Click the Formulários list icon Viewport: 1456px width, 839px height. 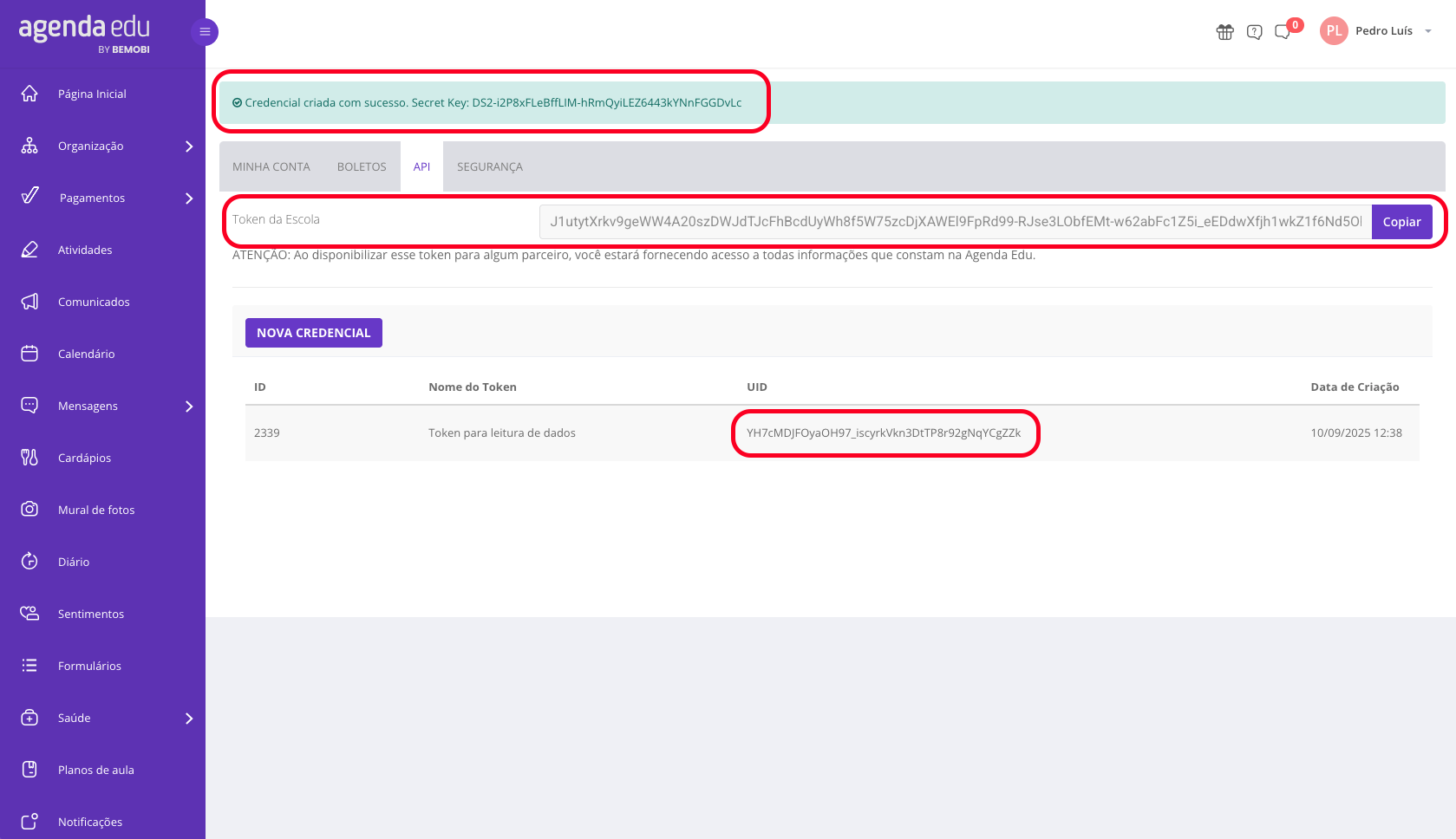point(29,666)
